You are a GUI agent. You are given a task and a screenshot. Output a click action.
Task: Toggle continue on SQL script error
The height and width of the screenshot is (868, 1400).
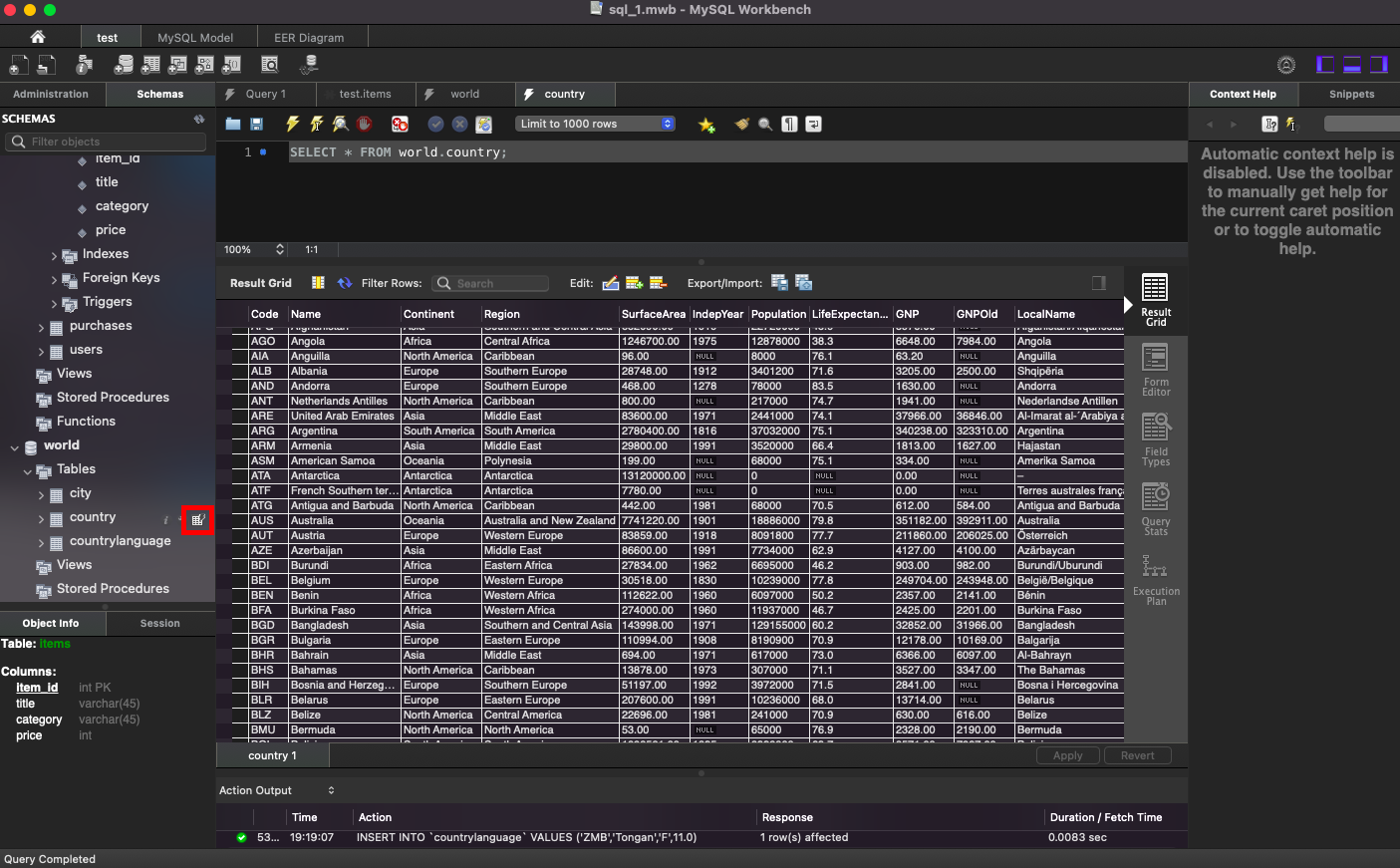point(400,125)
